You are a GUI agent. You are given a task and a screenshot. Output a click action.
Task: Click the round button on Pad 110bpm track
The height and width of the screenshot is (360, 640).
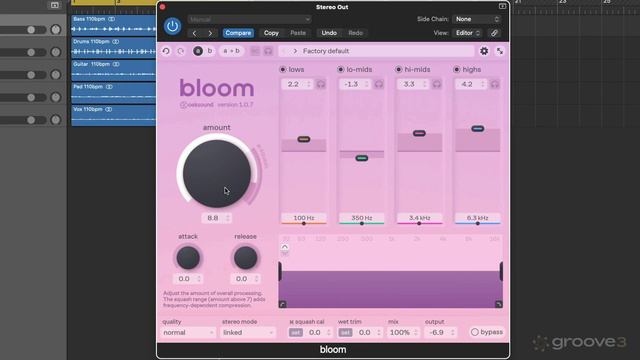coord(56,97)
